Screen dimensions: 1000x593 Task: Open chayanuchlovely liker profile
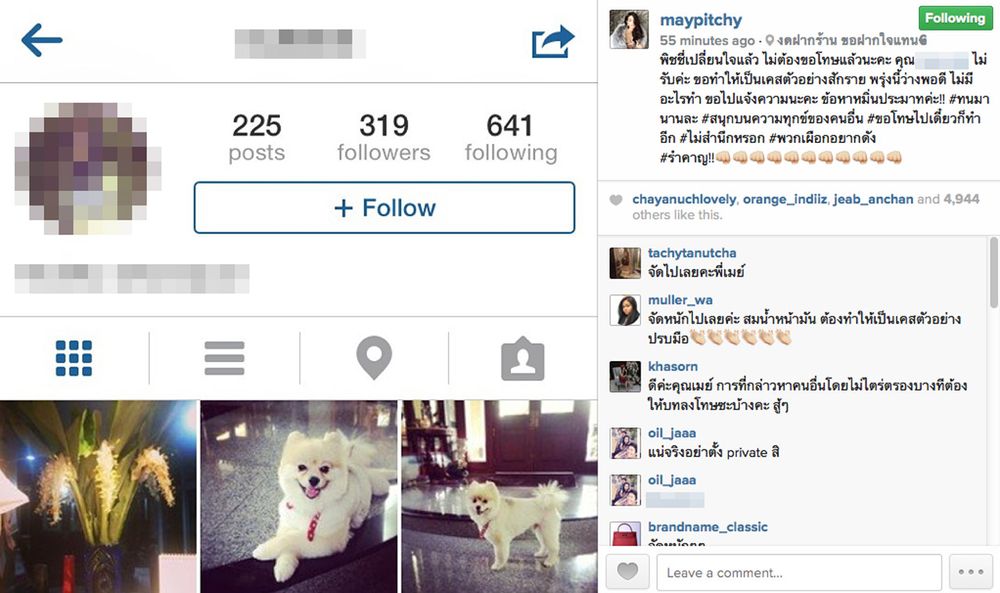tap(684, 200)
